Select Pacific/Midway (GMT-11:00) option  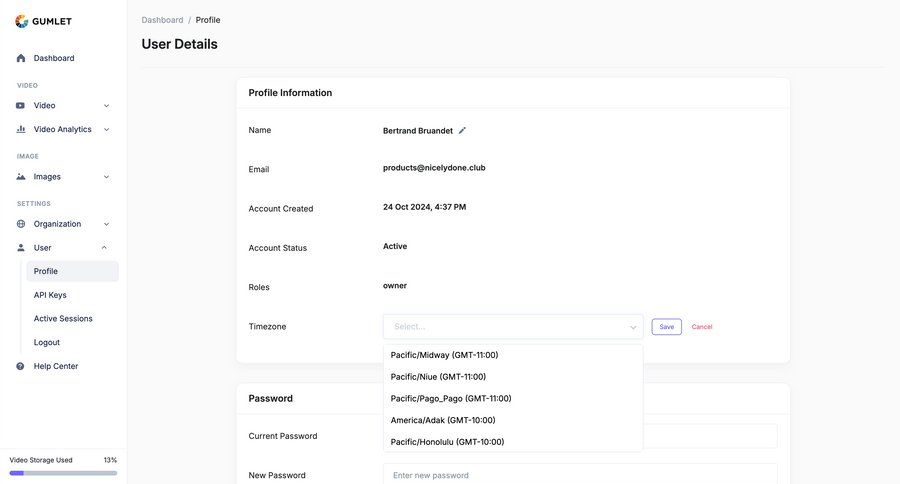pos(513,355)
